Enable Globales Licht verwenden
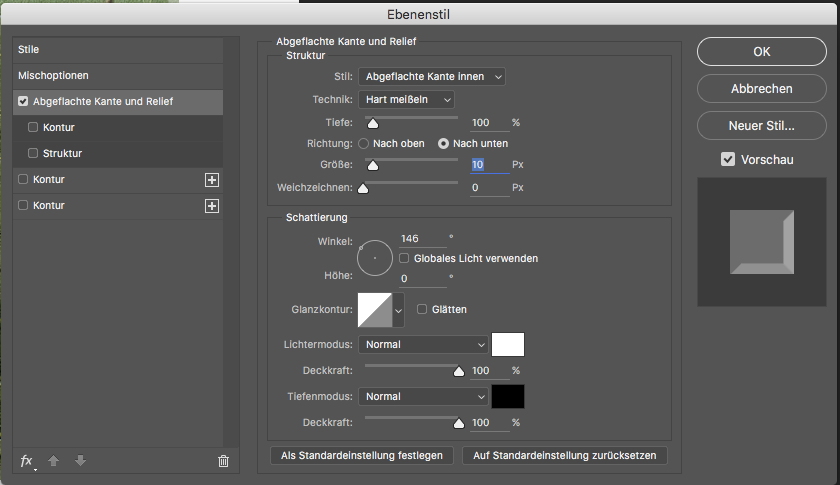 [404, 258]
